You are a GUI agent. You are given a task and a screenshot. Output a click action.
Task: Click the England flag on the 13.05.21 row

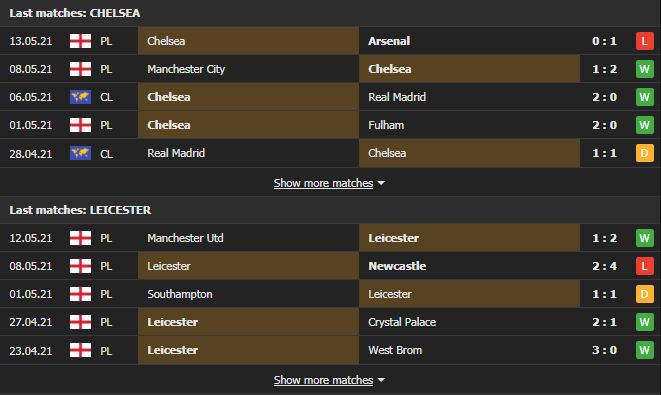pyautogui.click(x=80, y=41)
